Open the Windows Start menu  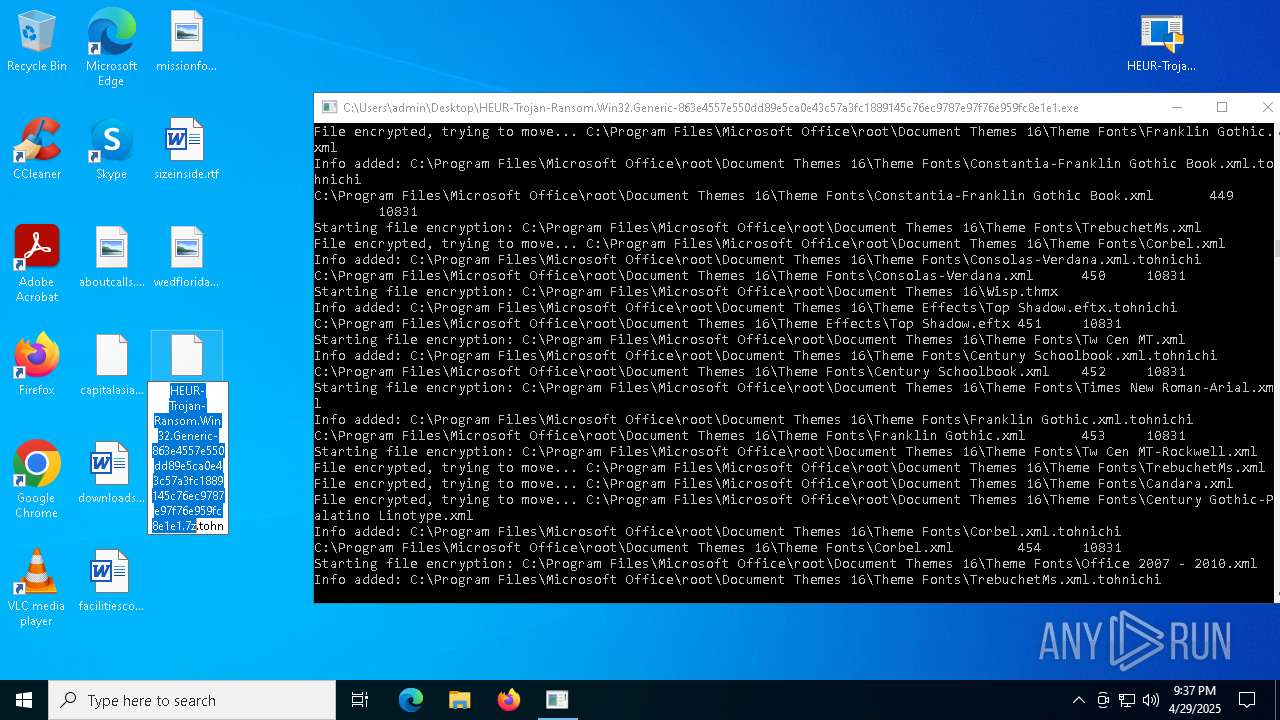point(24,700)
